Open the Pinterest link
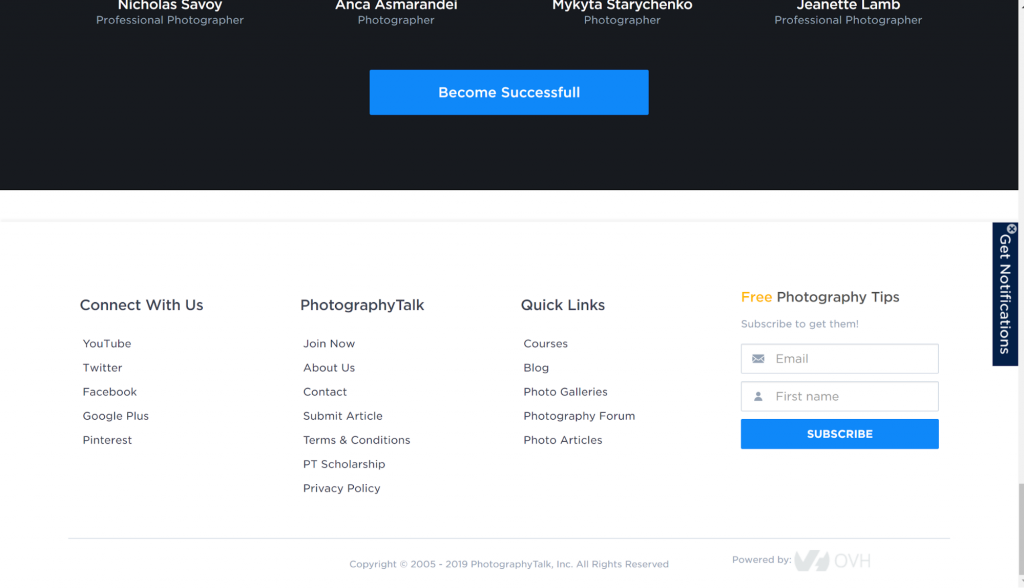Viewport: 1024px width, 588px height. point(107,440)
